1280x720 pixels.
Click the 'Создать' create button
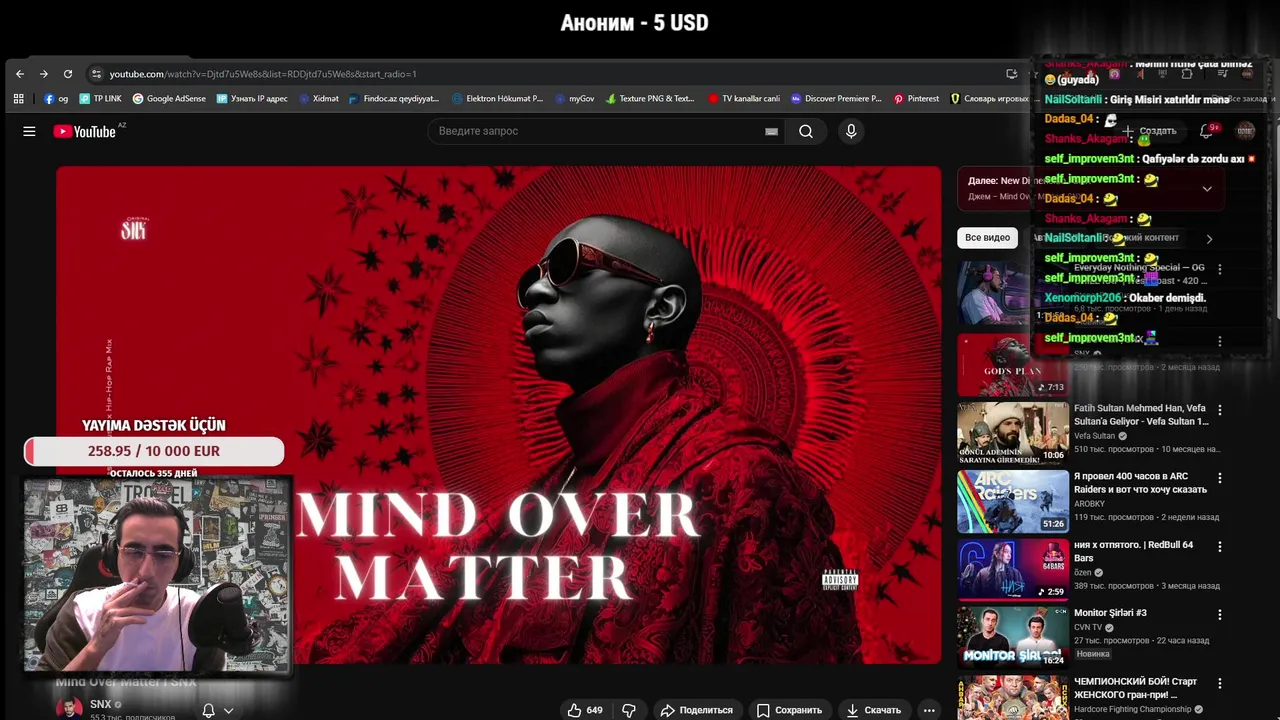[1149, 131]
